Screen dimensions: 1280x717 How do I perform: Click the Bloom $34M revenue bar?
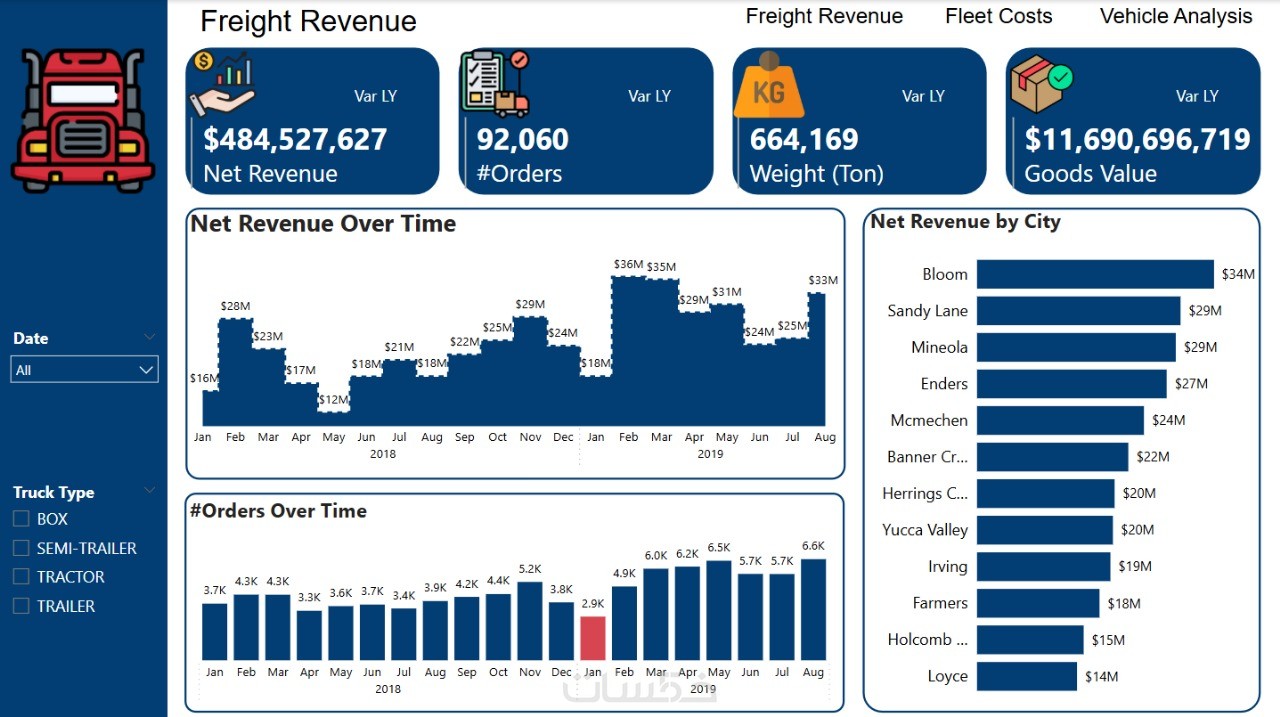tap(1095, 274)
